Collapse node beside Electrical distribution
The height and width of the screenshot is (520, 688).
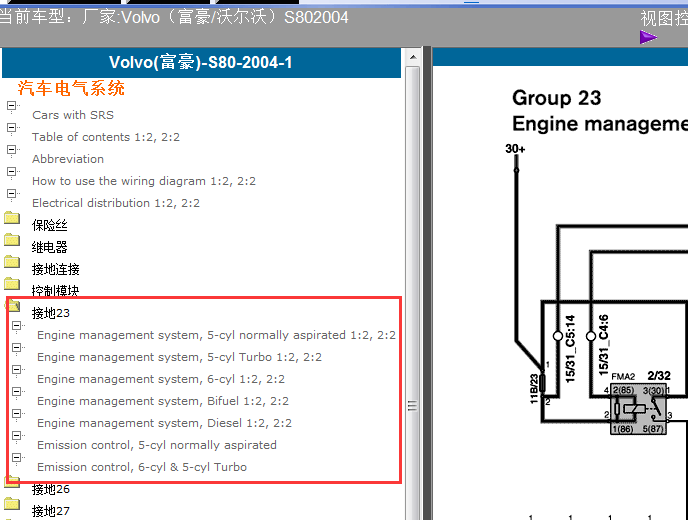(11, 194)
